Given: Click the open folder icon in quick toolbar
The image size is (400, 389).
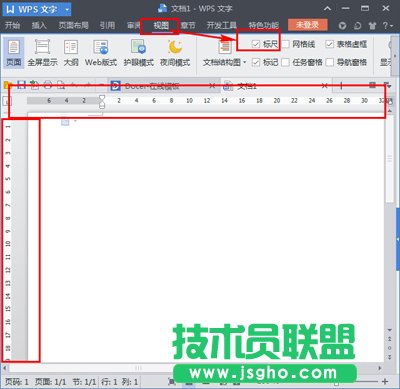Looking at the screenshot, I should 7,85.
